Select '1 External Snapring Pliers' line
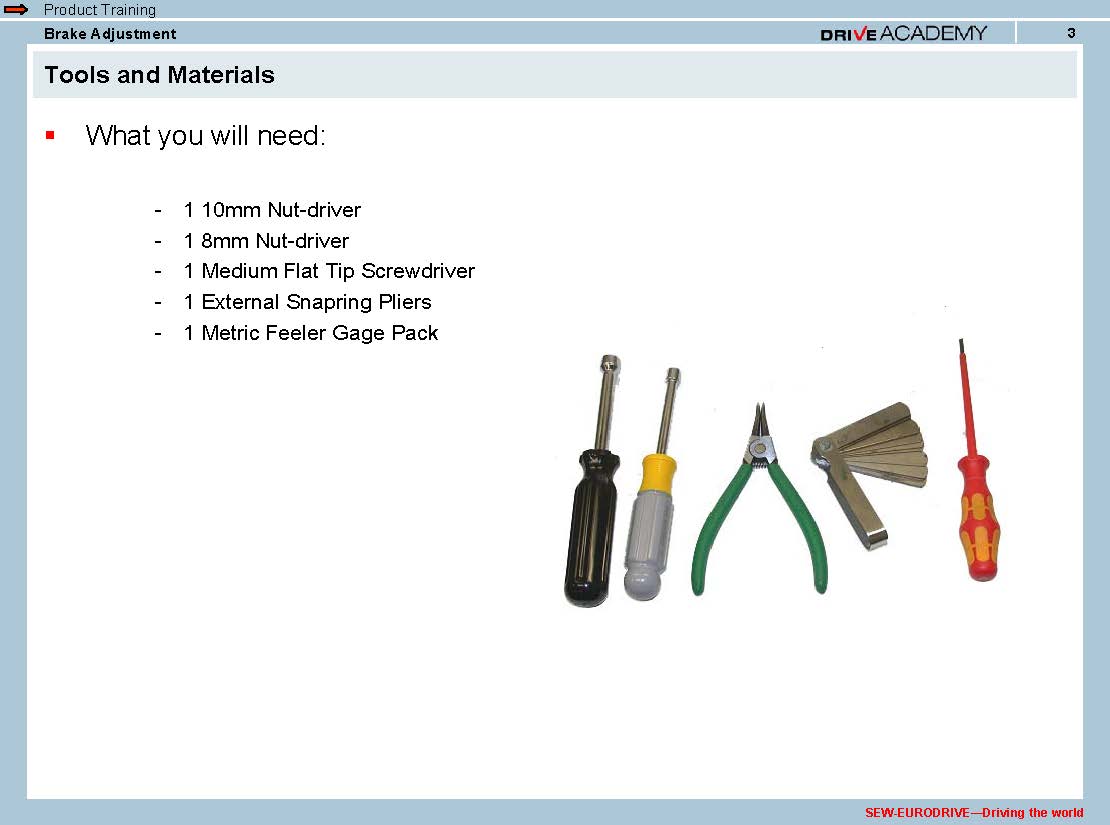The width and height of the screenshot is (1110, 825). pyautogui.click(x=307, y=302)
